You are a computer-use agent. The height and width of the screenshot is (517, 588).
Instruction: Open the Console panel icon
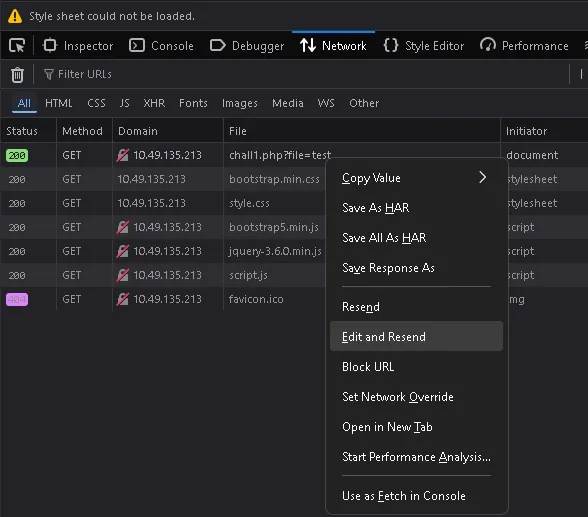[136, 45]
